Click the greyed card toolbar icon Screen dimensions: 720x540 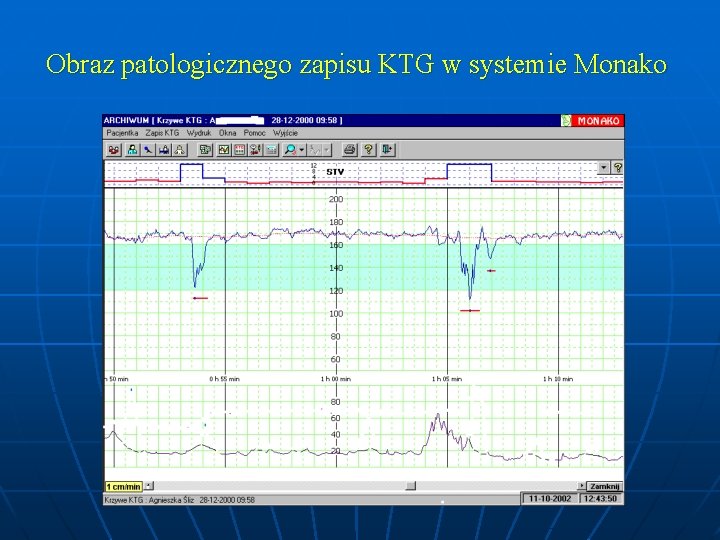pos(271,150)
